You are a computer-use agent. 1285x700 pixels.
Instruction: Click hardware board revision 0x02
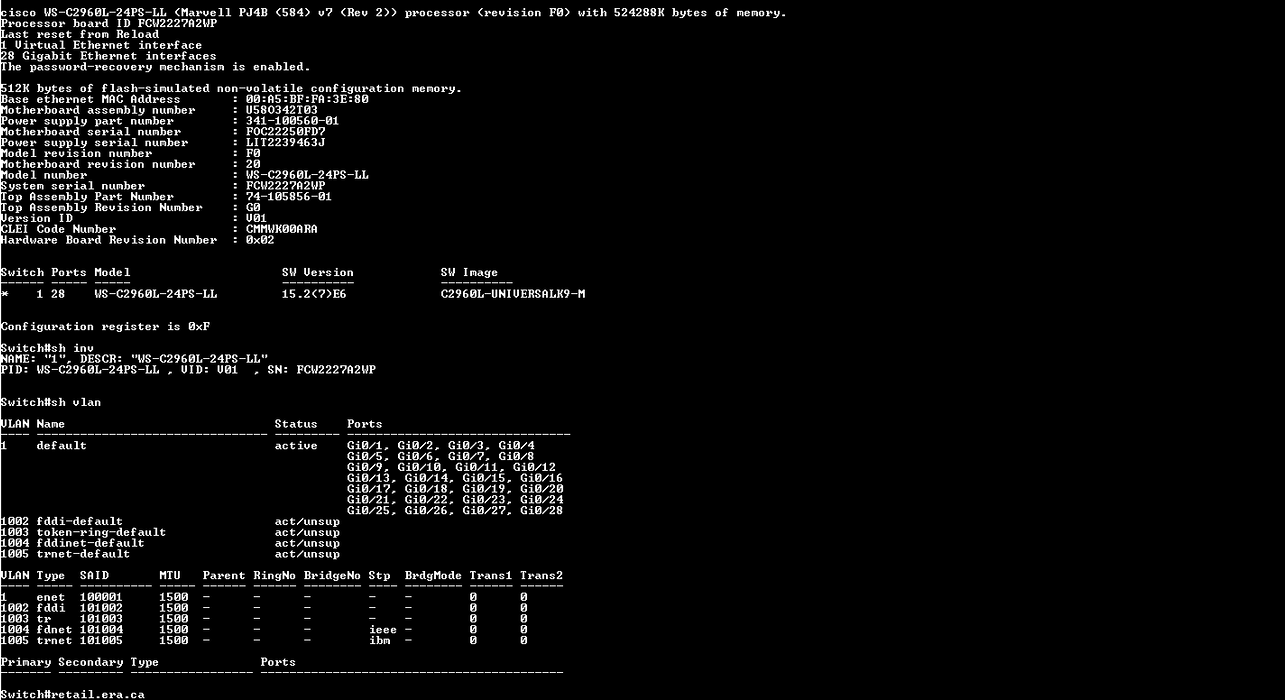pos(260,240)
